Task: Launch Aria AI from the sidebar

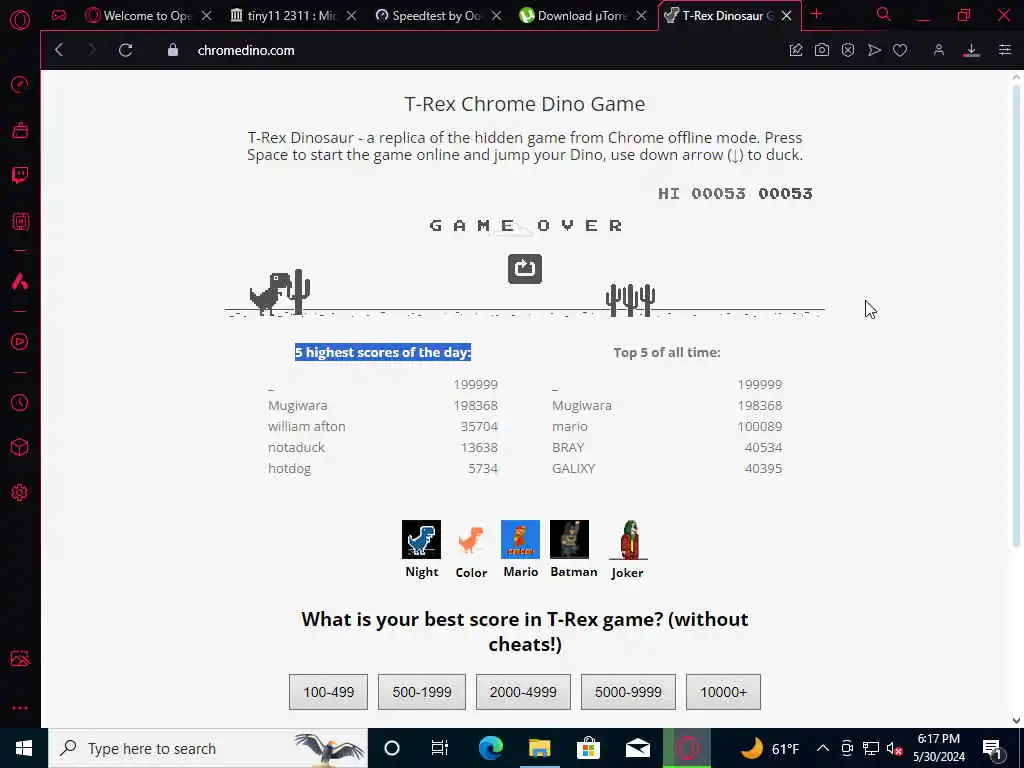Action: (x=20, y=281)
